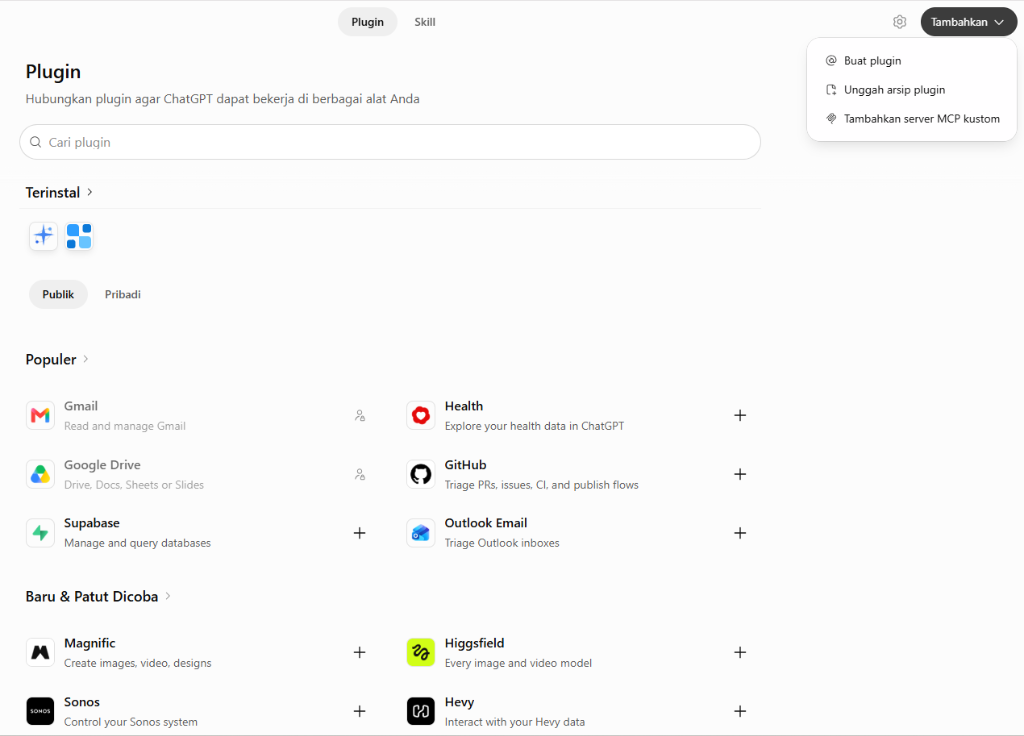Click the Higgsfield logo
The height and width of the screenshot is (736, 1024).
[x=421, y=652]
